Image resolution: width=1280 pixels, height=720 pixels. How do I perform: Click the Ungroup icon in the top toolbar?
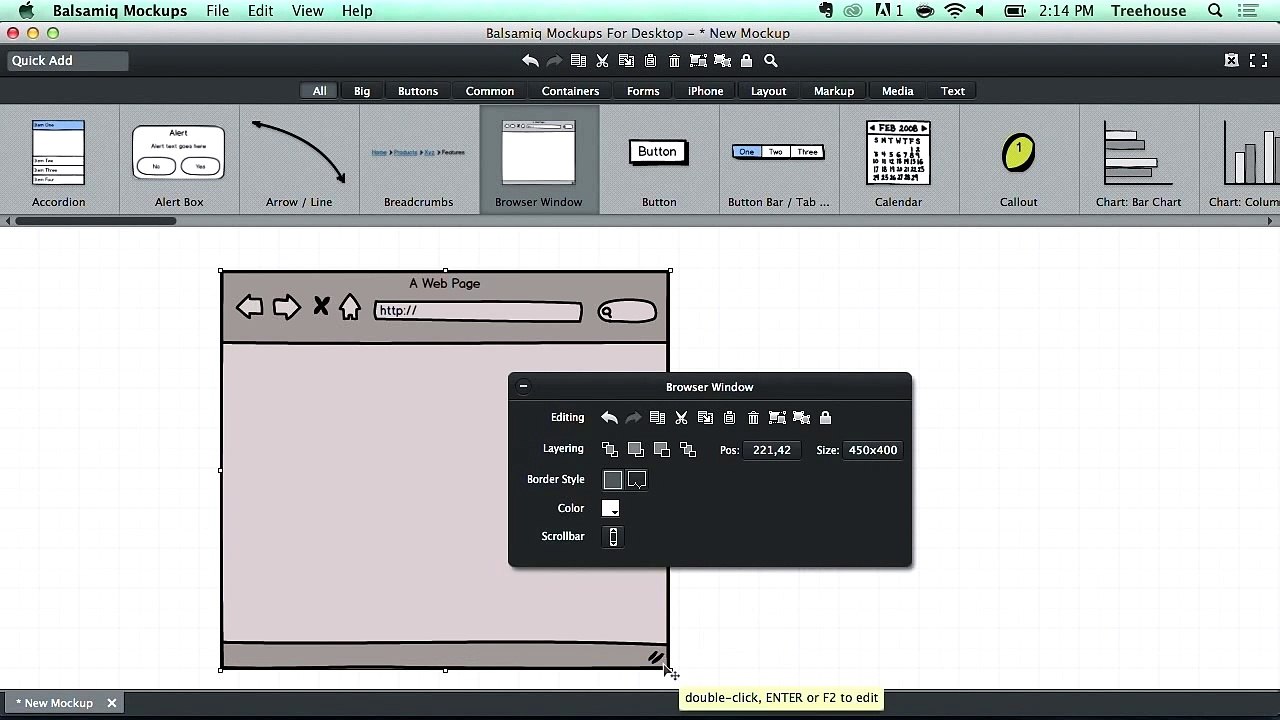click(x=722, y=61)
